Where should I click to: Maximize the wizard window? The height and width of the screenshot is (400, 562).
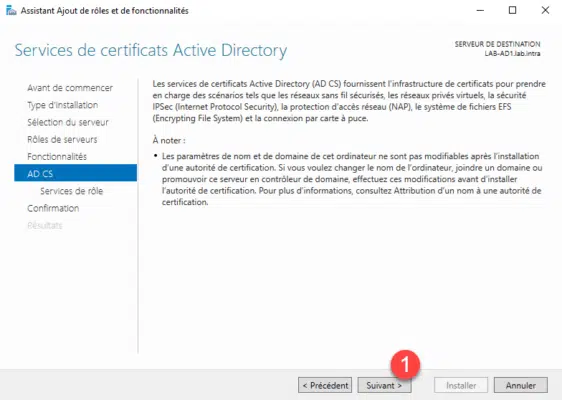click(513, 10)
